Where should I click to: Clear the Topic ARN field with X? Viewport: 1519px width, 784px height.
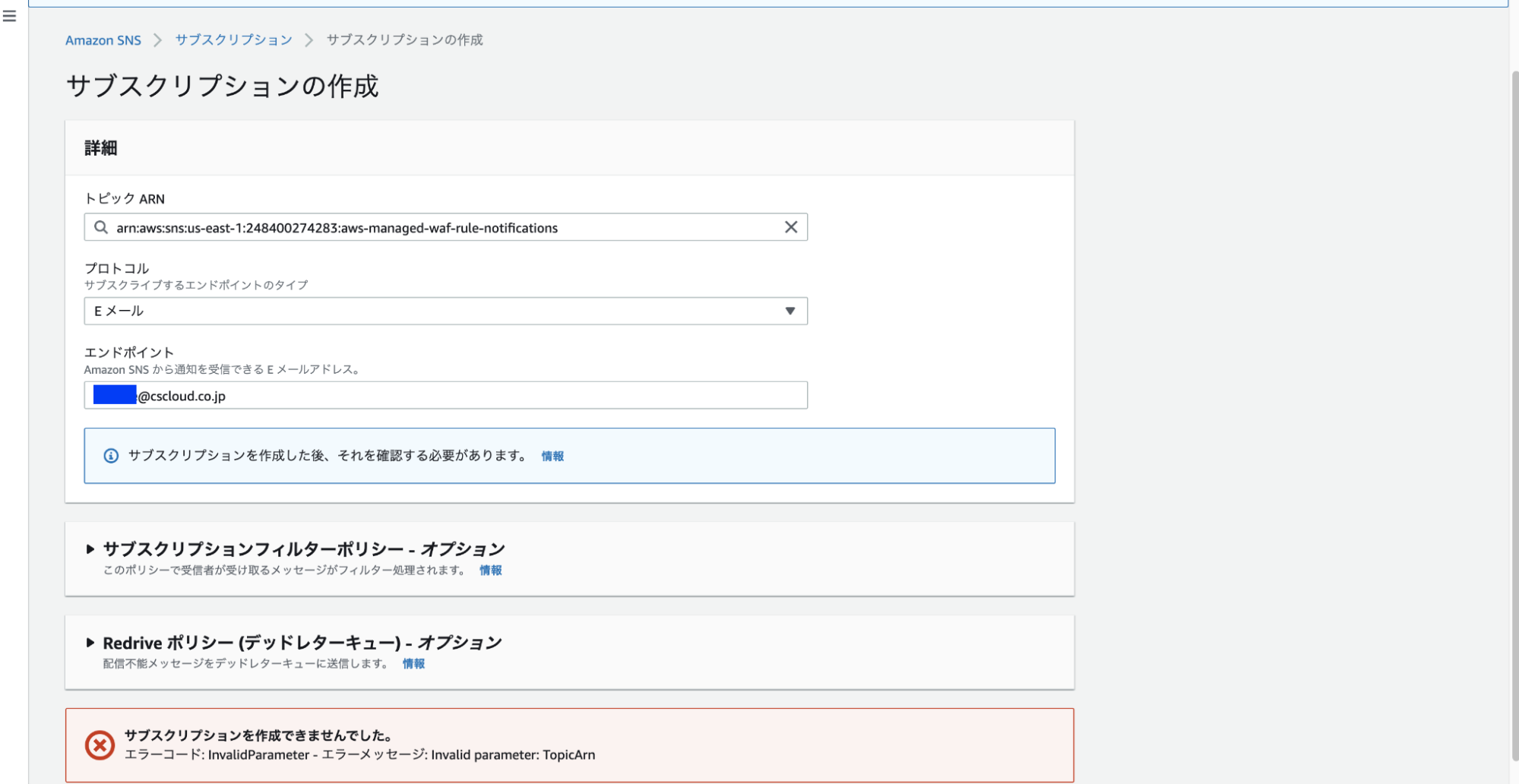(x=791, y=227)
